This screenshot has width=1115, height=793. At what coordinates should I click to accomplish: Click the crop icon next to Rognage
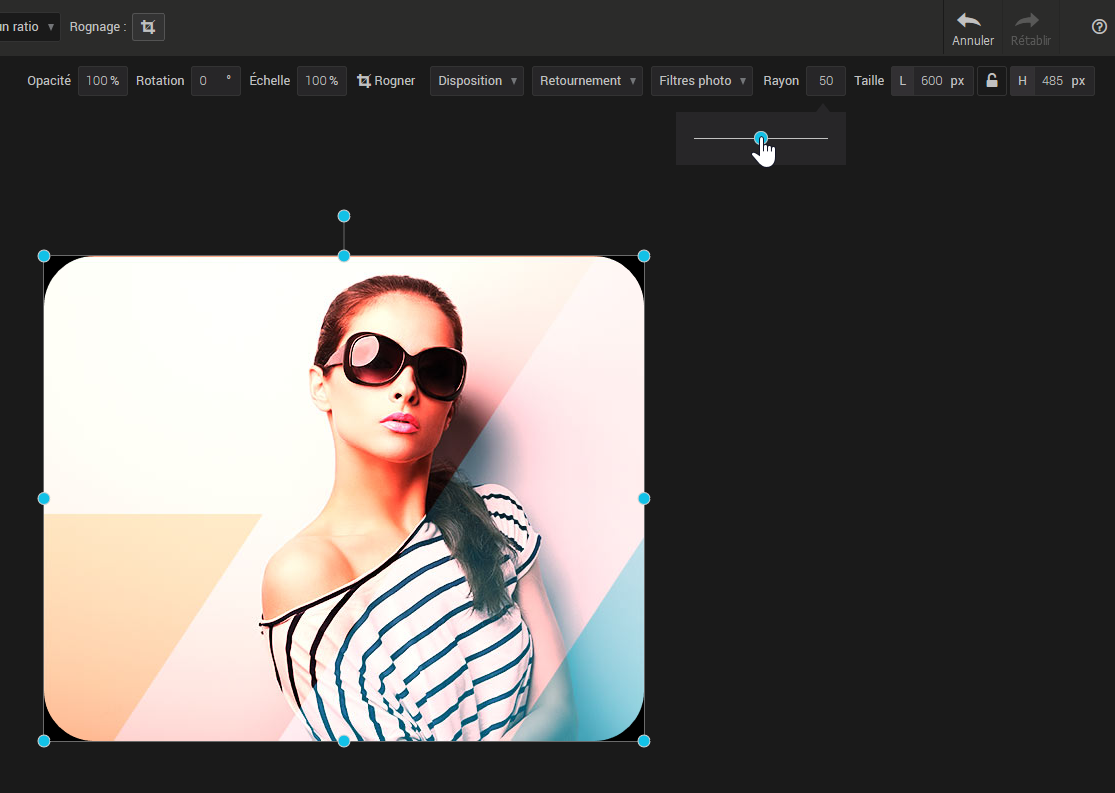click(148, 27)
